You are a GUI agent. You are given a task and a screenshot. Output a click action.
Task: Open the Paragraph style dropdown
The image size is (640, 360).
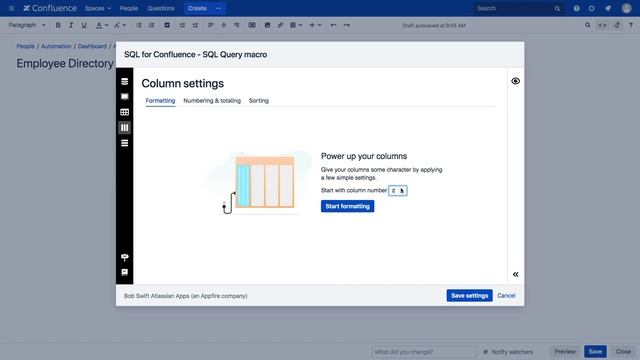(27, 25)
